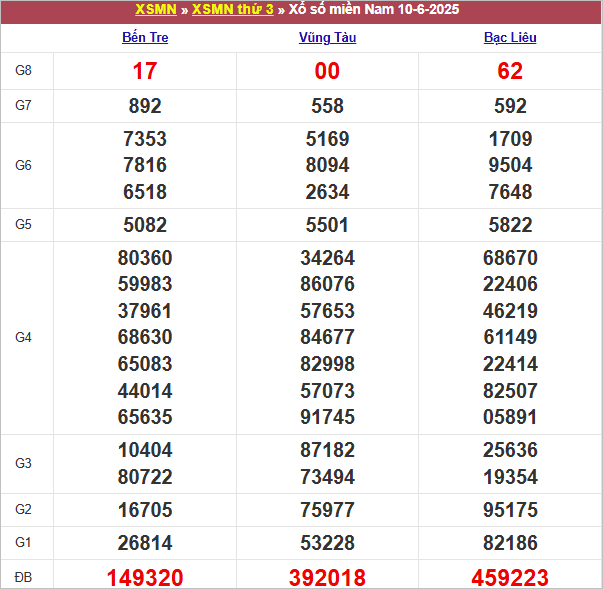Click the G2 number 95175
This screenshot has width=603, height=589.
point(510,510)
